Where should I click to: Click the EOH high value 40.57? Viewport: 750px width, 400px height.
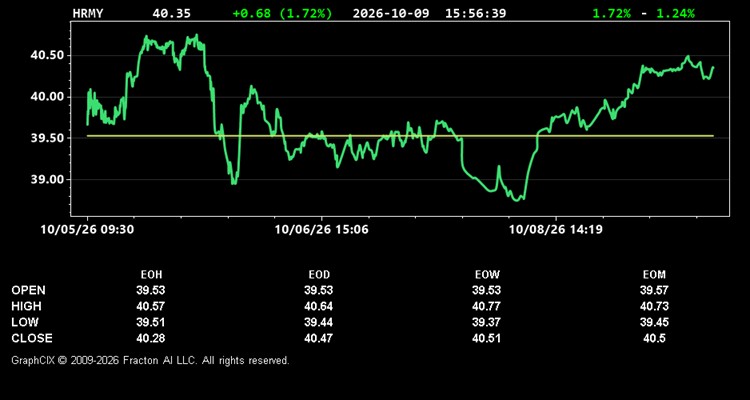point(151,306)
